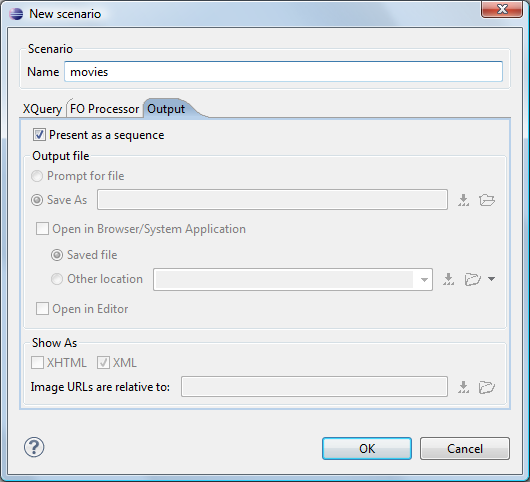Click the insert variables icon beside Image URLs field
The image size is (530, 482).
tap(463, 387)
